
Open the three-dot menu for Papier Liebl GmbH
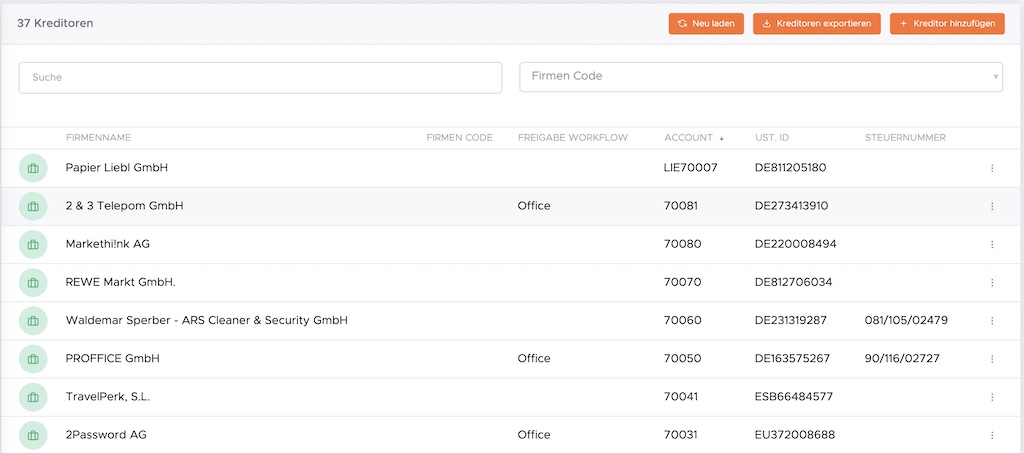pos(992,168)
